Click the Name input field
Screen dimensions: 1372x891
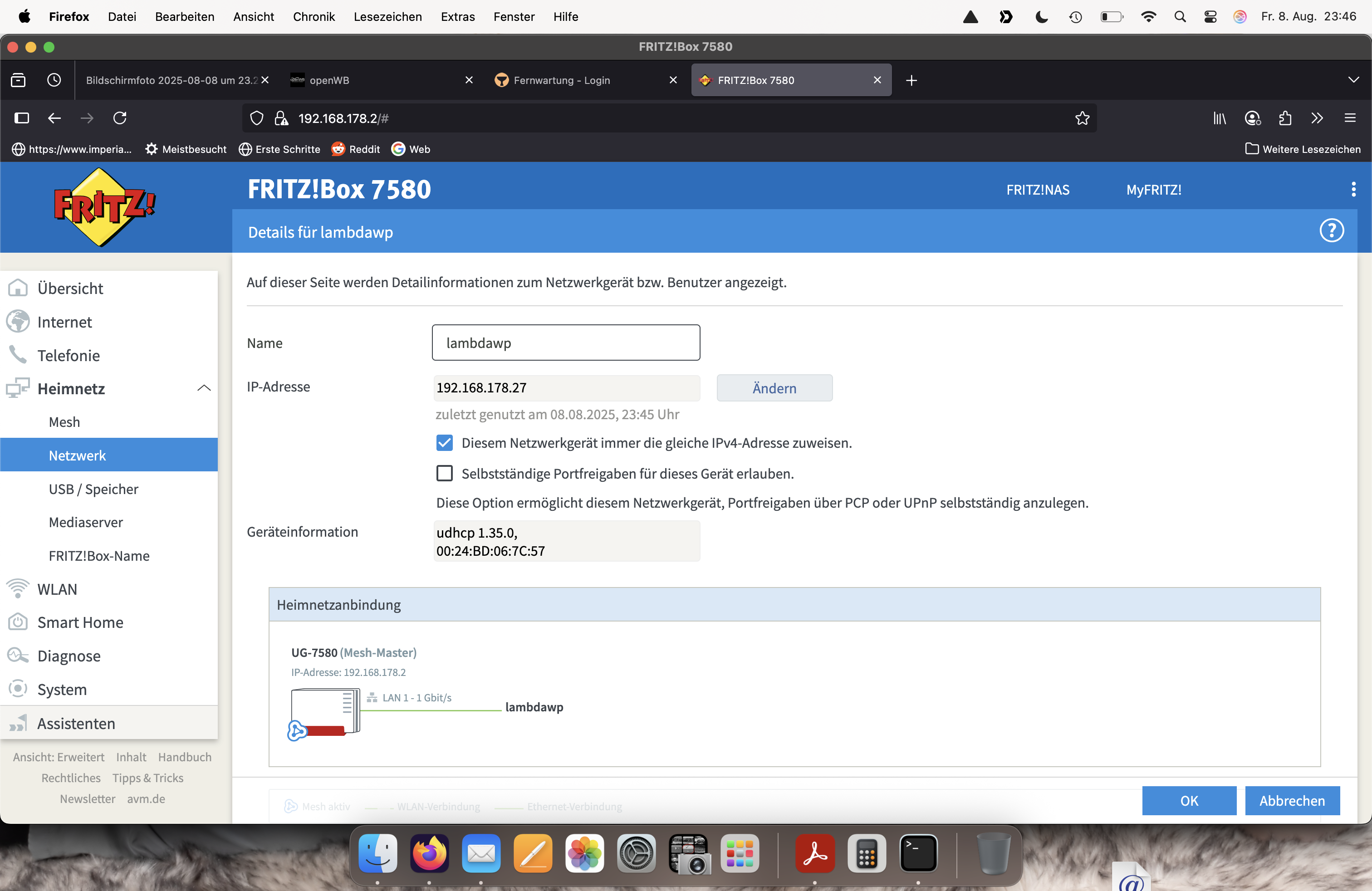tap(565, 343)
